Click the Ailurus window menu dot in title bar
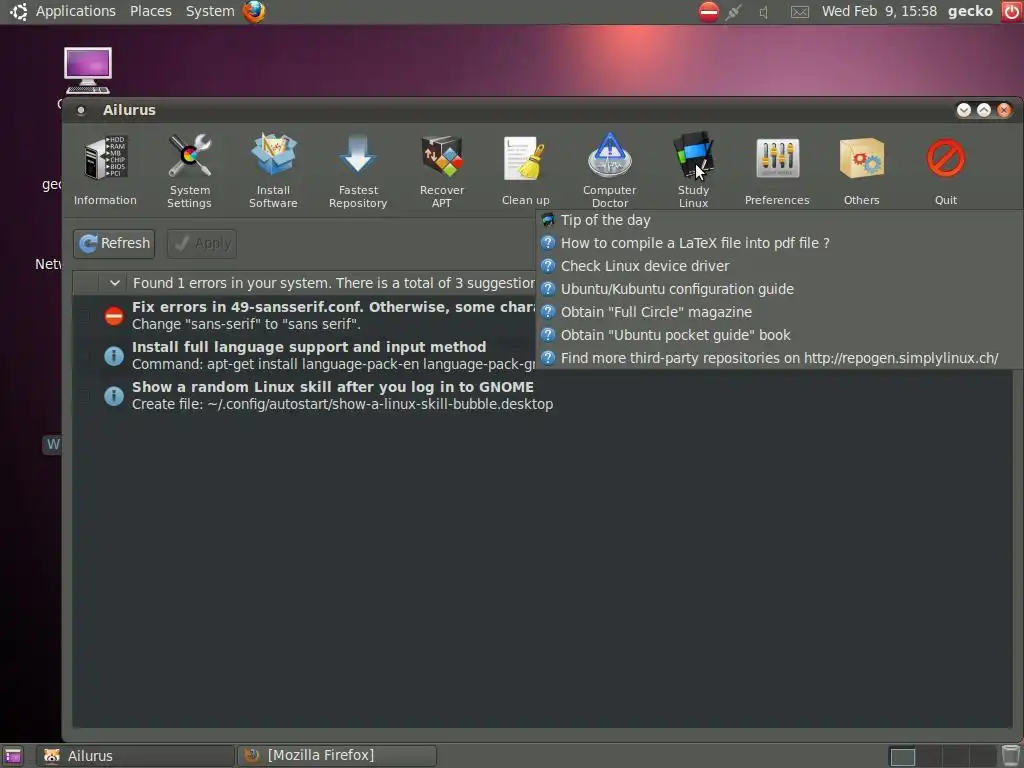This screenshot has height=768, width=1024. click(81, 110)
